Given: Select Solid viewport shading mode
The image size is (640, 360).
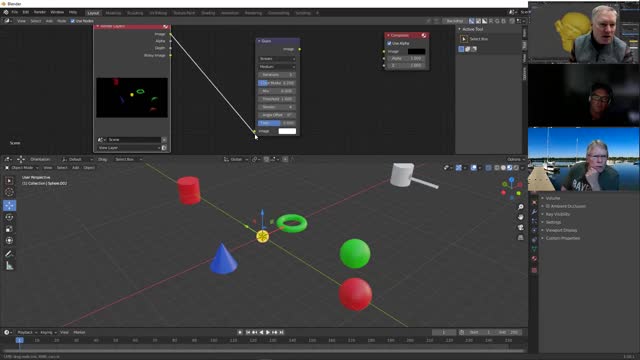Looking at the screenshot, I should pos(503,168).
